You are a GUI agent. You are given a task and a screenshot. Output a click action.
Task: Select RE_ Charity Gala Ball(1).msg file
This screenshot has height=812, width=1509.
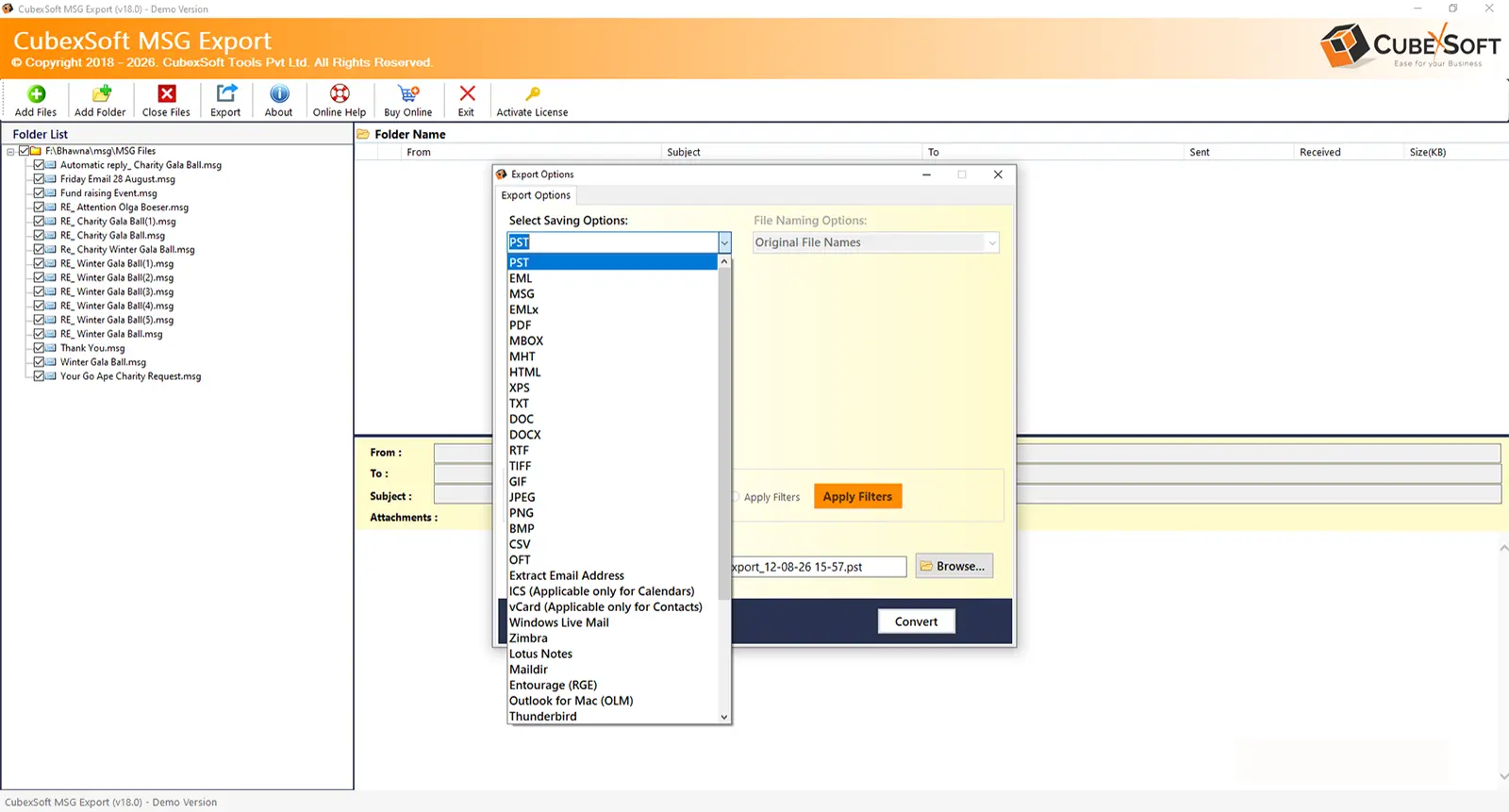[x=118, y=222]
